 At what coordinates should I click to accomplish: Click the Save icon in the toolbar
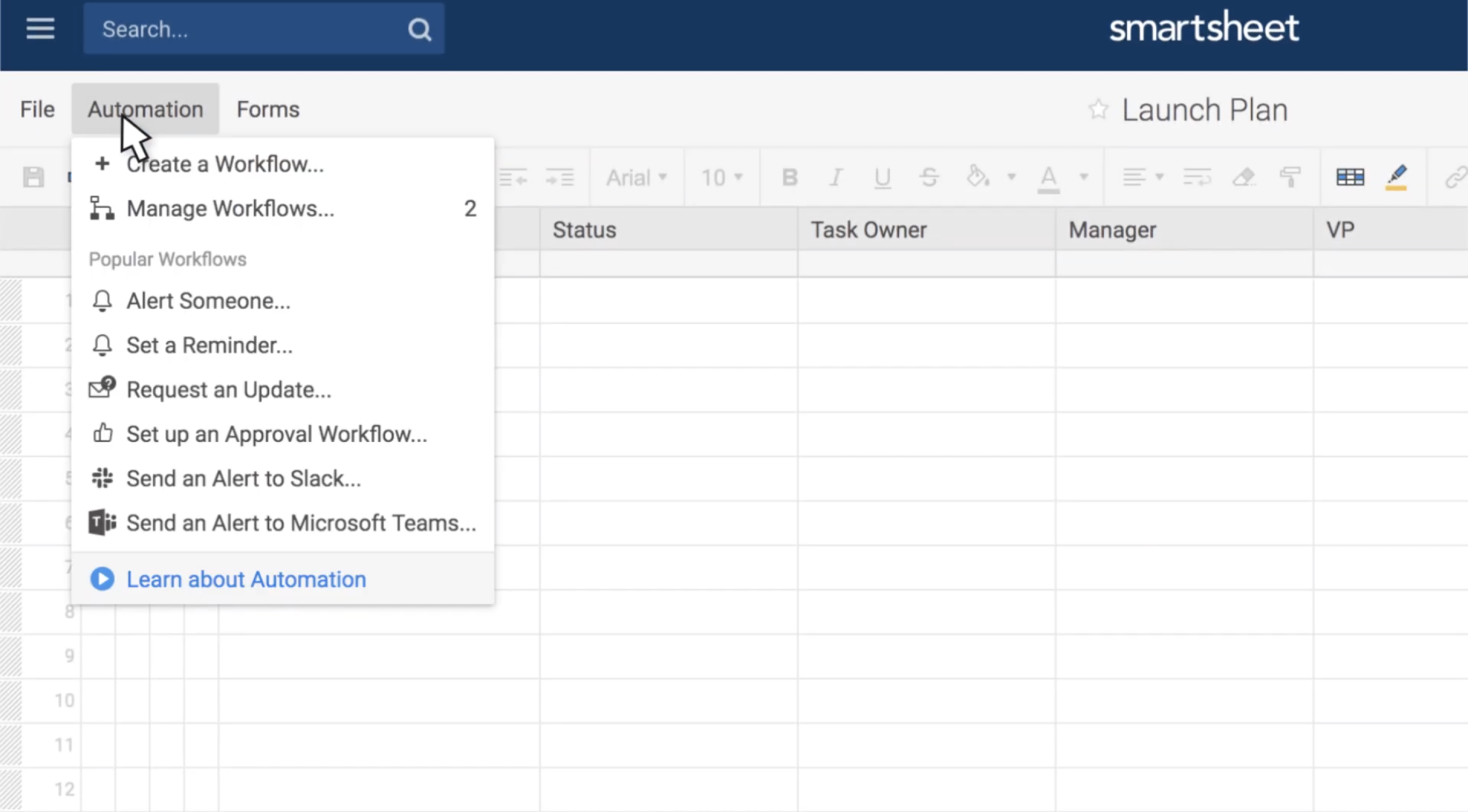pyautogui.click(x=32, y=177)
